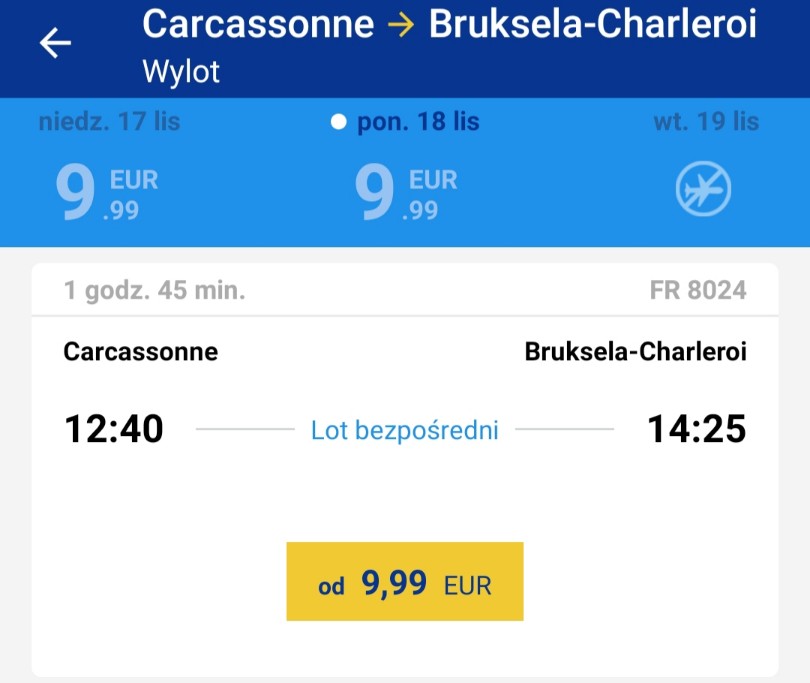
Task: Click the 14:25 arrival time
Action: (x=697, y=429)
